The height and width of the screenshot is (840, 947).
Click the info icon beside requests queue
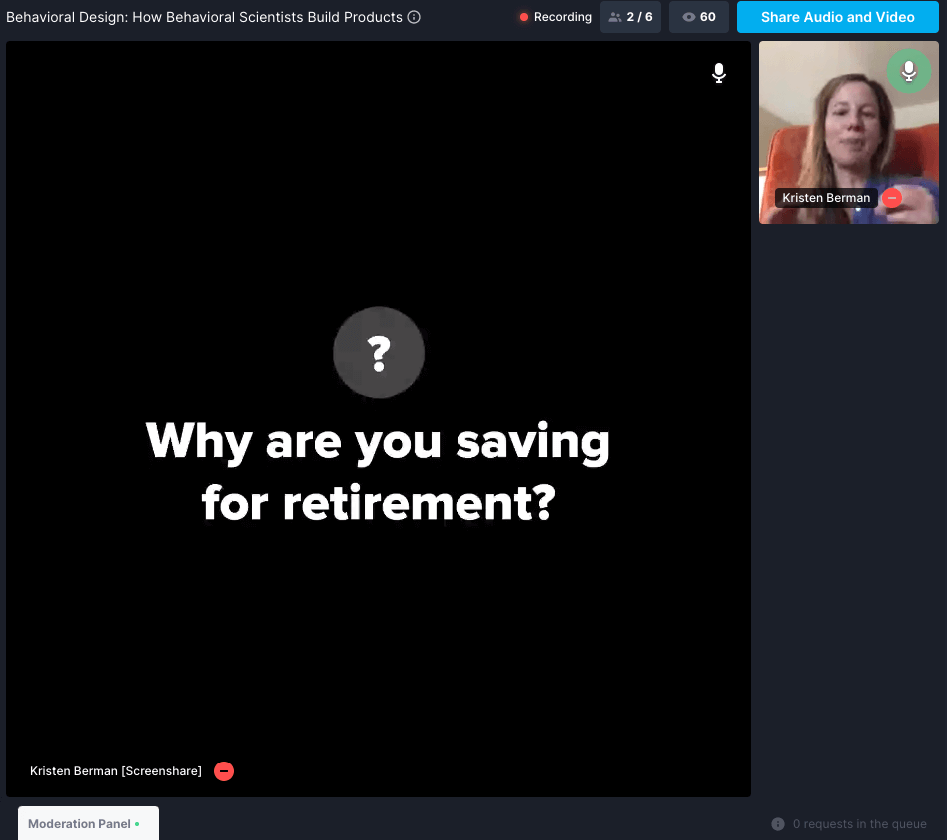(x=778, y=824)
